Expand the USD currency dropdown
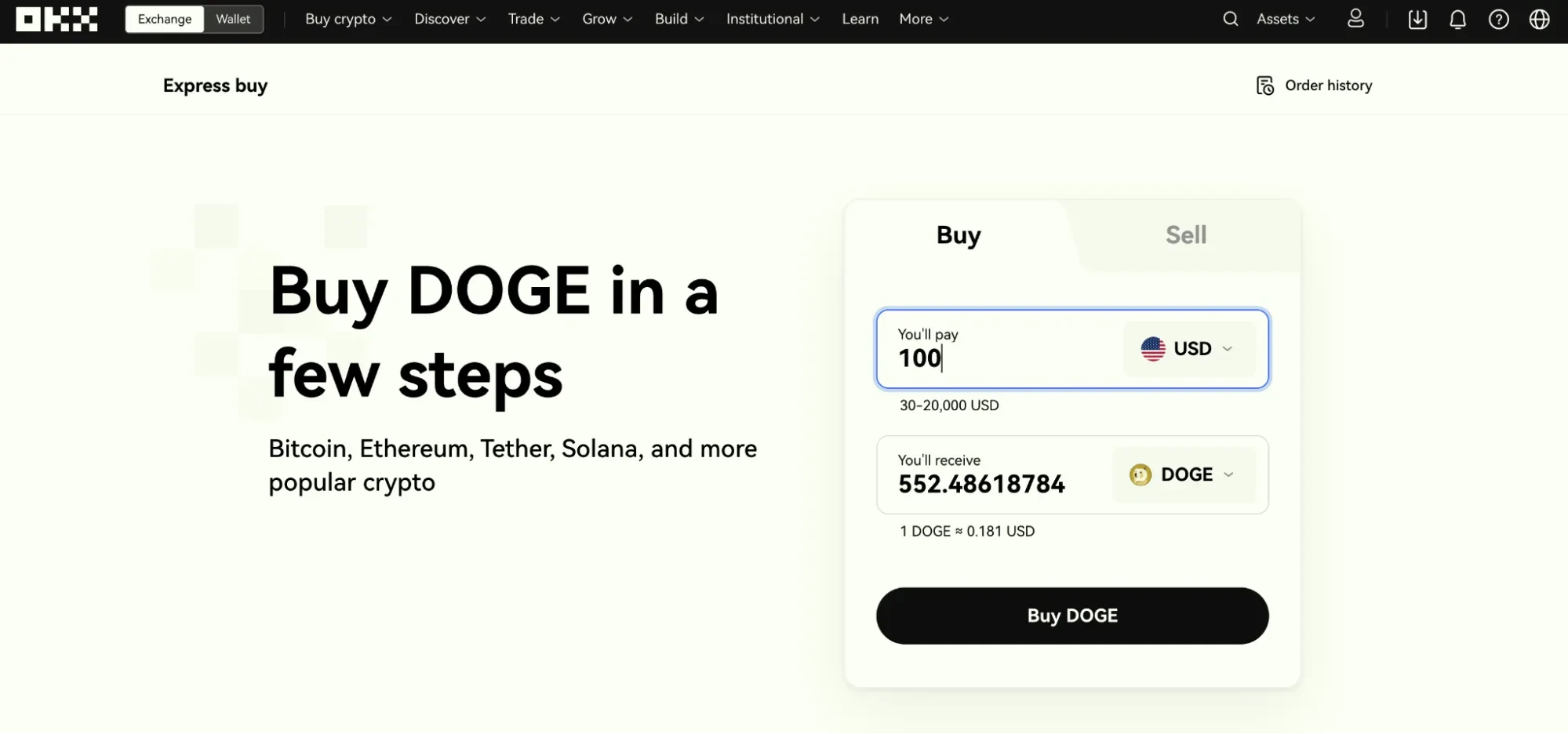 [x=1189, y=349]
